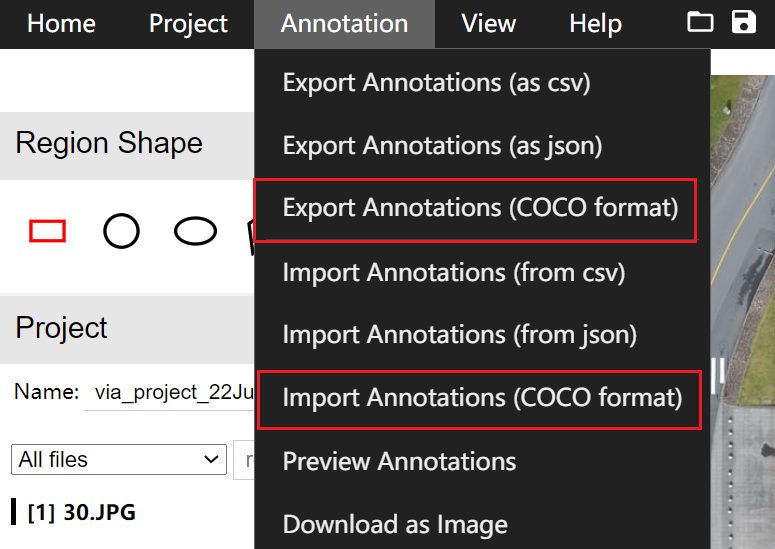Screen dimensions: 775x549
Task: Select the circle region shape tool
Action: point(121,231)
